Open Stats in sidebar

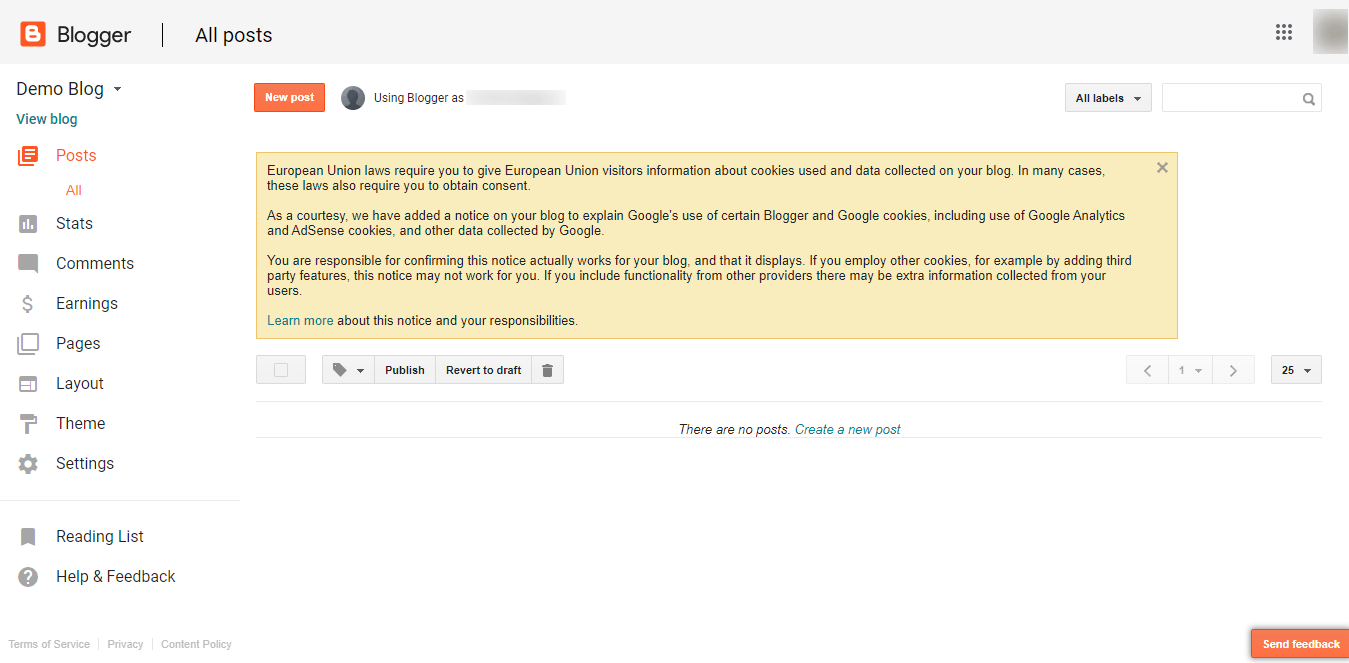coord(74,224)
